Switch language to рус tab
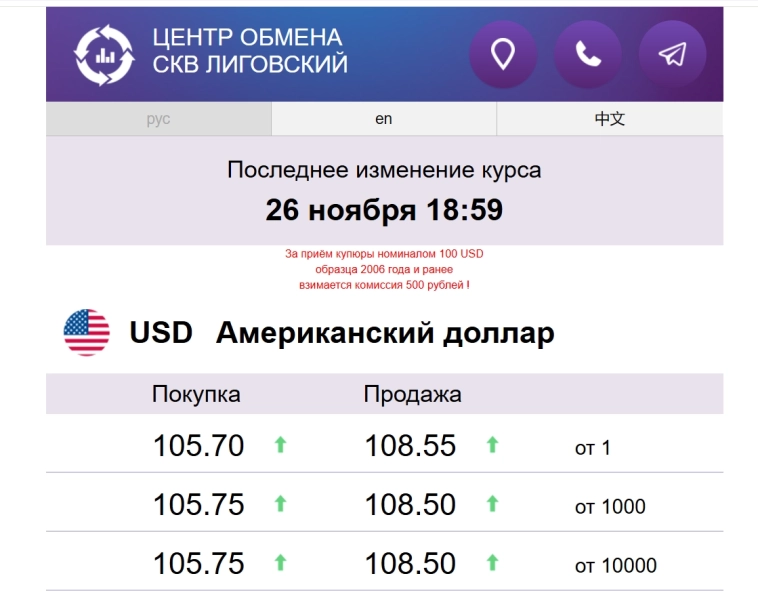The height and width of the screenshot is (595, 758). (x=158, y=119)
